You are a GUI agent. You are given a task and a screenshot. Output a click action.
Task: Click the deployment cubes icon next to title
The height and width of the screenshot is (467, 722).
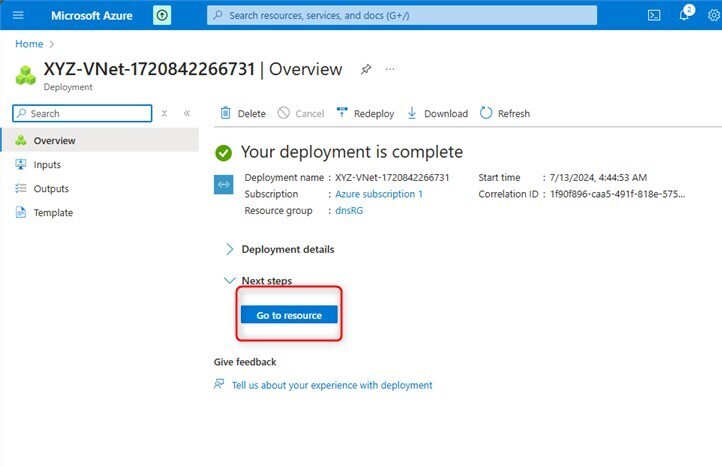pos(26,75)
